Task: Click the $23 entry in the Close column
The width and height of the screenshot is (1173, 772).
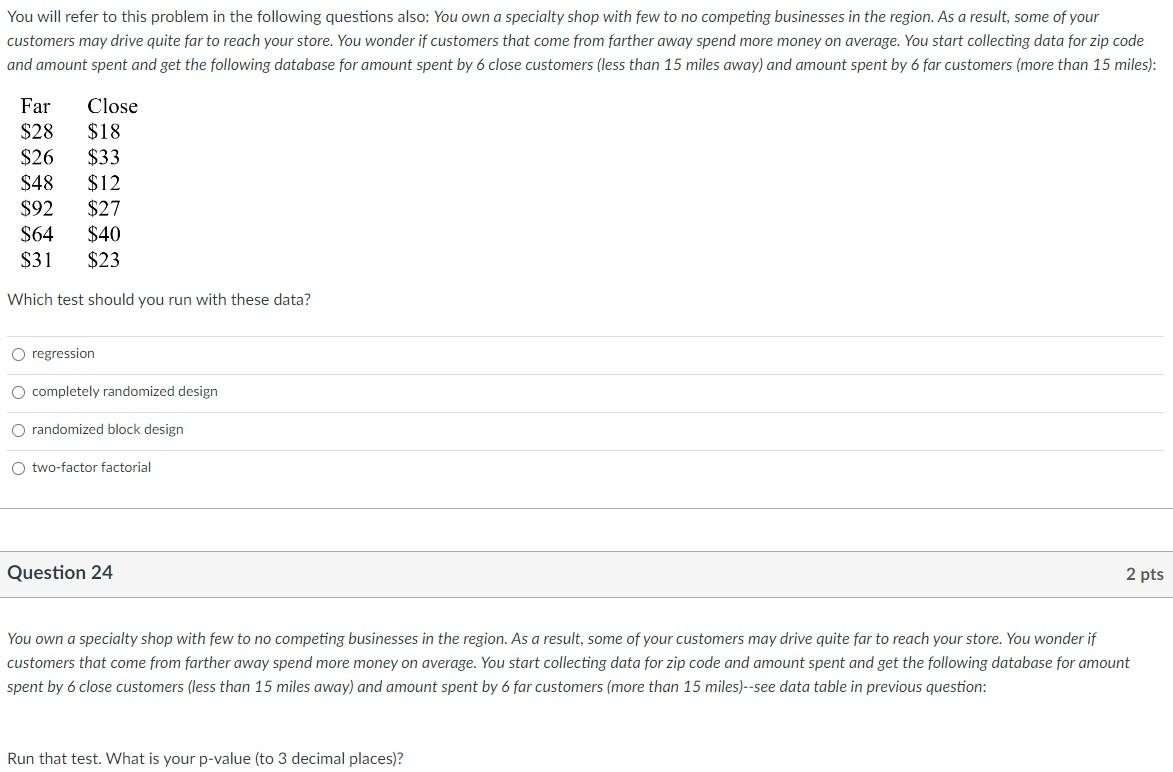Action: [104, 260]
